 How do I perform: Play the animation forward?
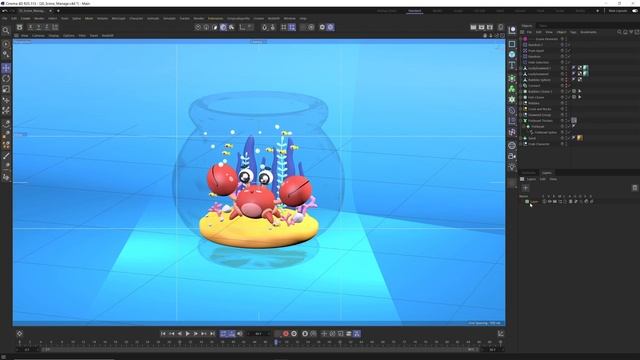tap(188, 333)
